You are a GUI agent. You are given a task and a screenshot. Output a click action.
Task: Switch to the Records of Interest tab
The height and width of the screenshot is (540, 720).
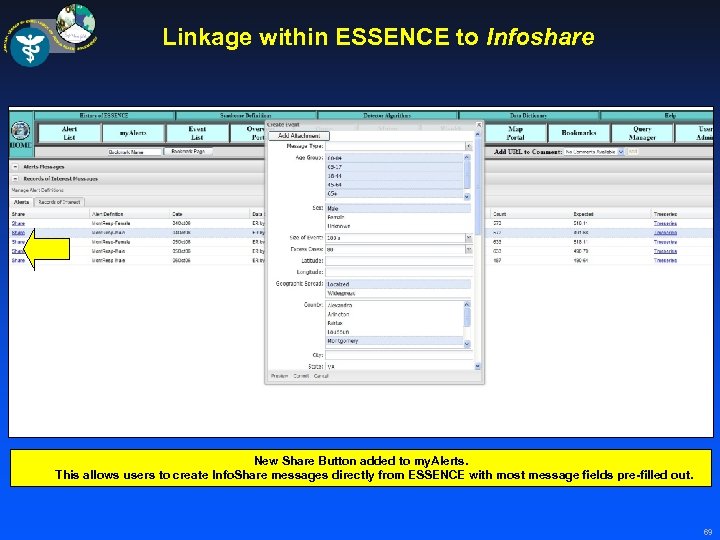[x=59, y=202]
